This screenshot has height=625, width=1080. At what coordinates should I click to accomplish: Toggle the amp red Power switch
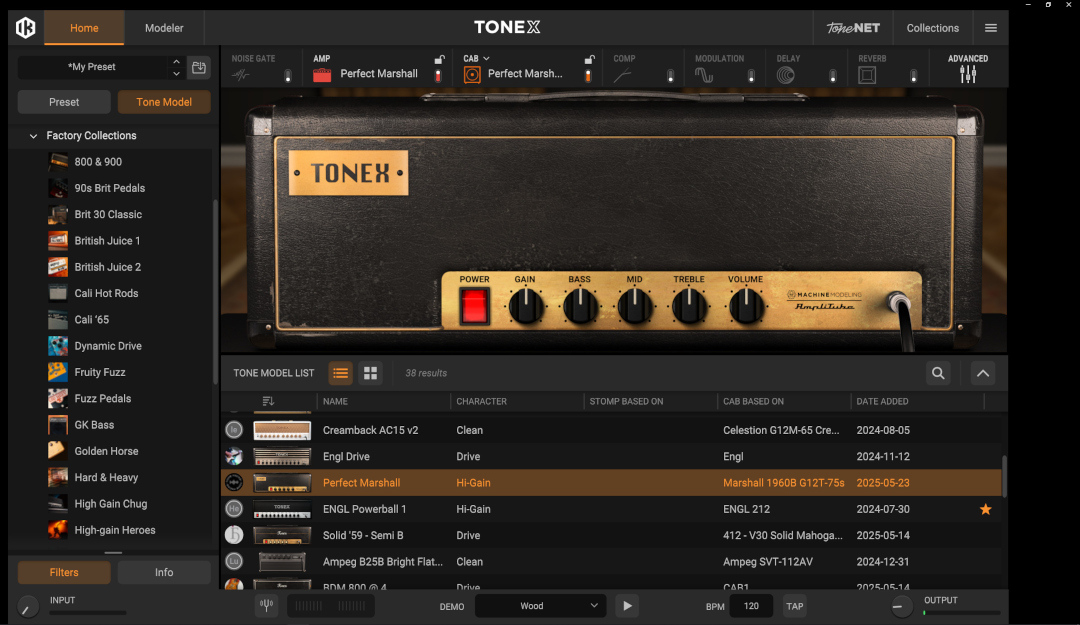475,305
